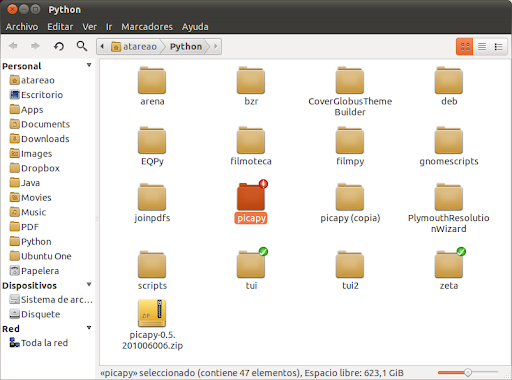Browse Toda la red network
This screenshot has width=512, height=380.
[x=39, y=343]
